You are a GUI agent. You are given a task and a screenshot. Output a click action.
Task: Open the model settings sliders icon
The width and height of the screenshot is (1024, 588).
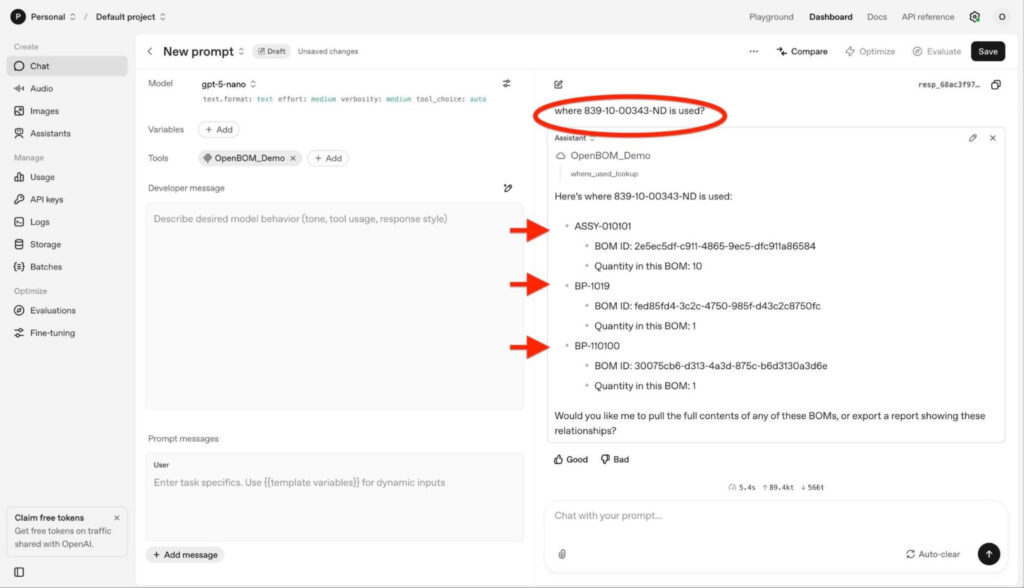click(x=507, y=84)
